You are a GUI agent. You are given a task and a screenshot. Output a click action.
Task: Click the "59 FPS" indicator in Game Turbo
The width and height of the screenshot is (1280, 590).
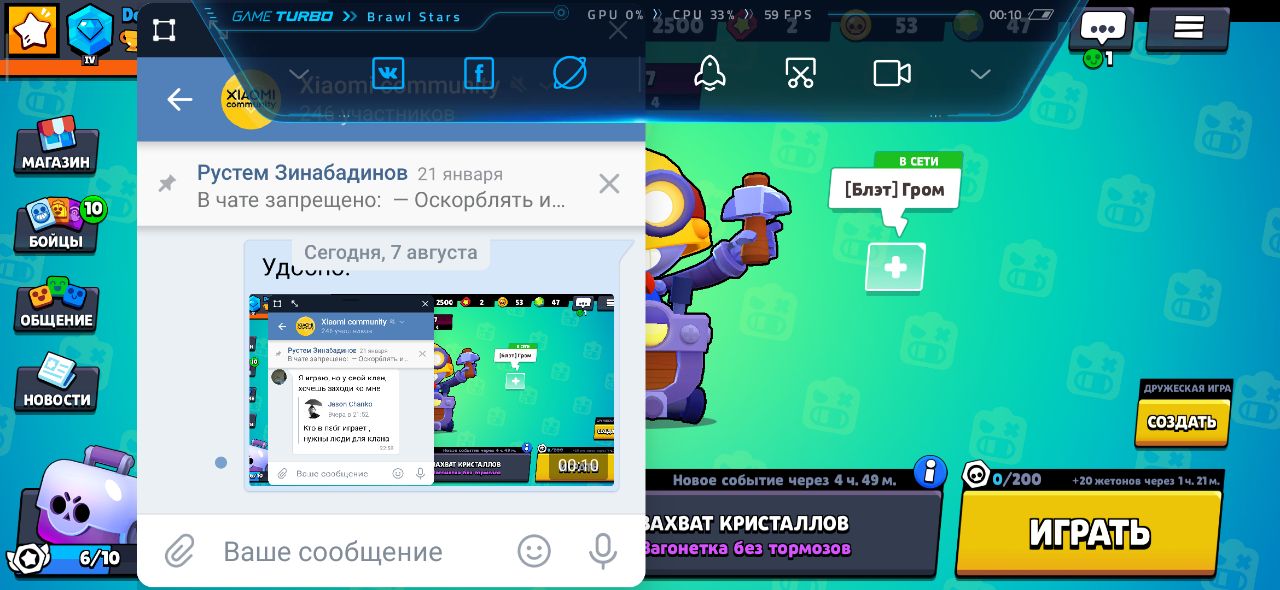pyautogui.click(x=788, y=15)
